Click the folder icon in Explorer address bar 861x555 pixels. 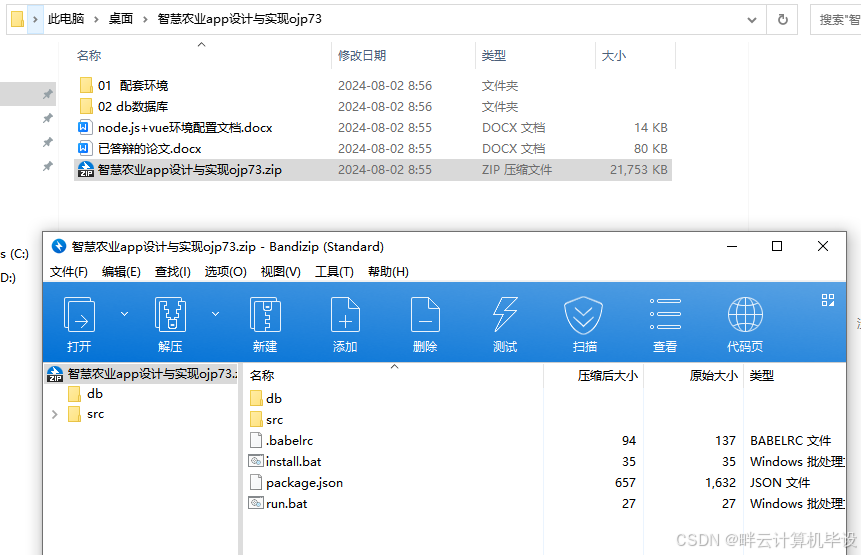(18, 19)
